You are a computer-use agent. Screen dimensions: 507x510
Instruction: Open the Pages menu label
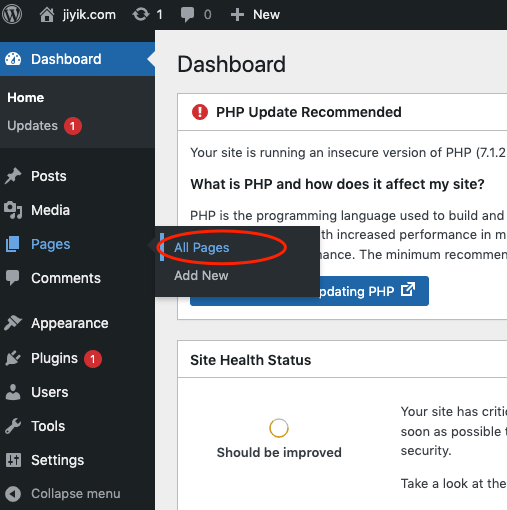[51, 244]
